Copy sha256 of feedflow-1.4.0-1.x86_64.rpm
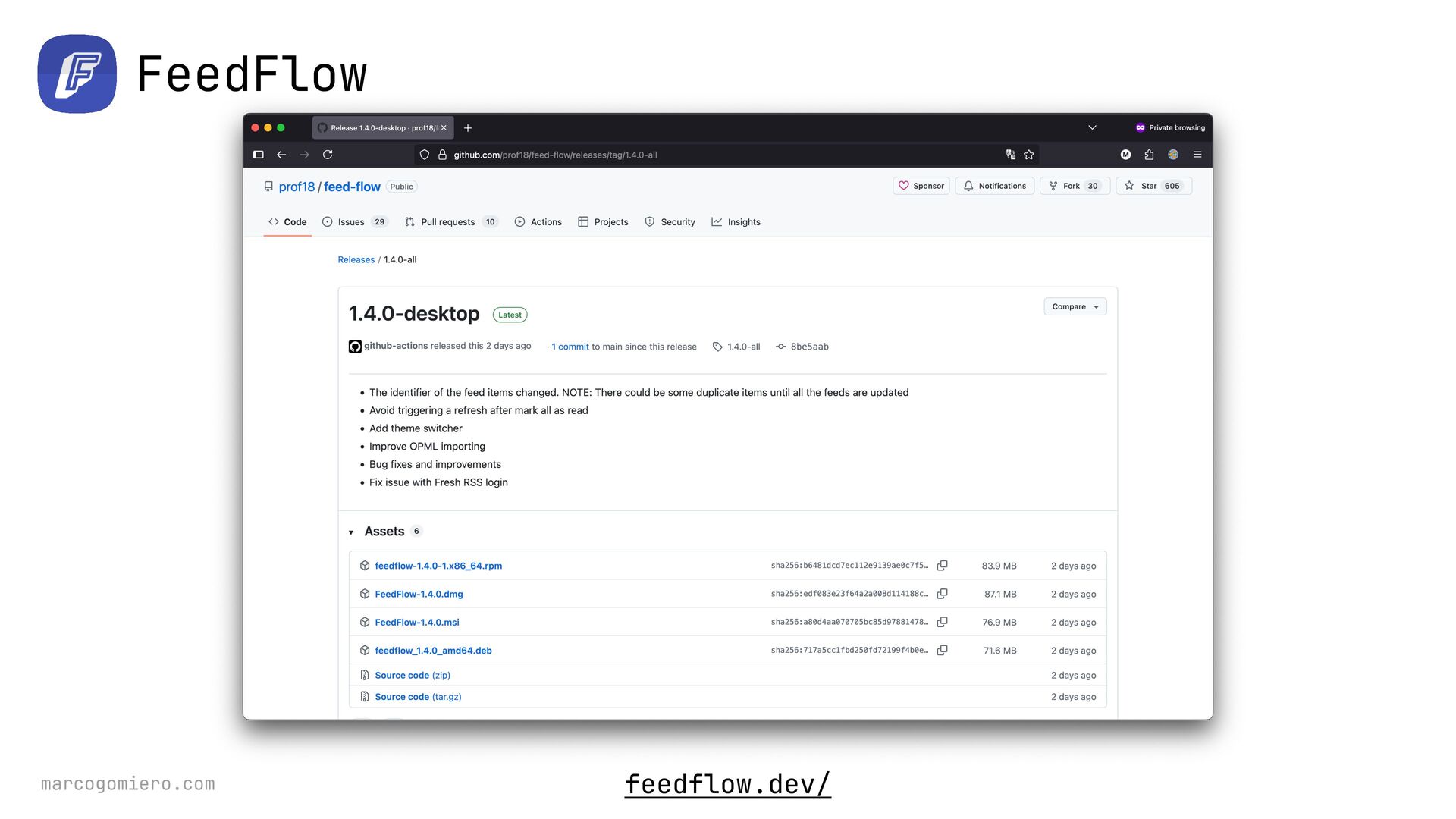Screen dimensions: 1456x819 [942, 566]
